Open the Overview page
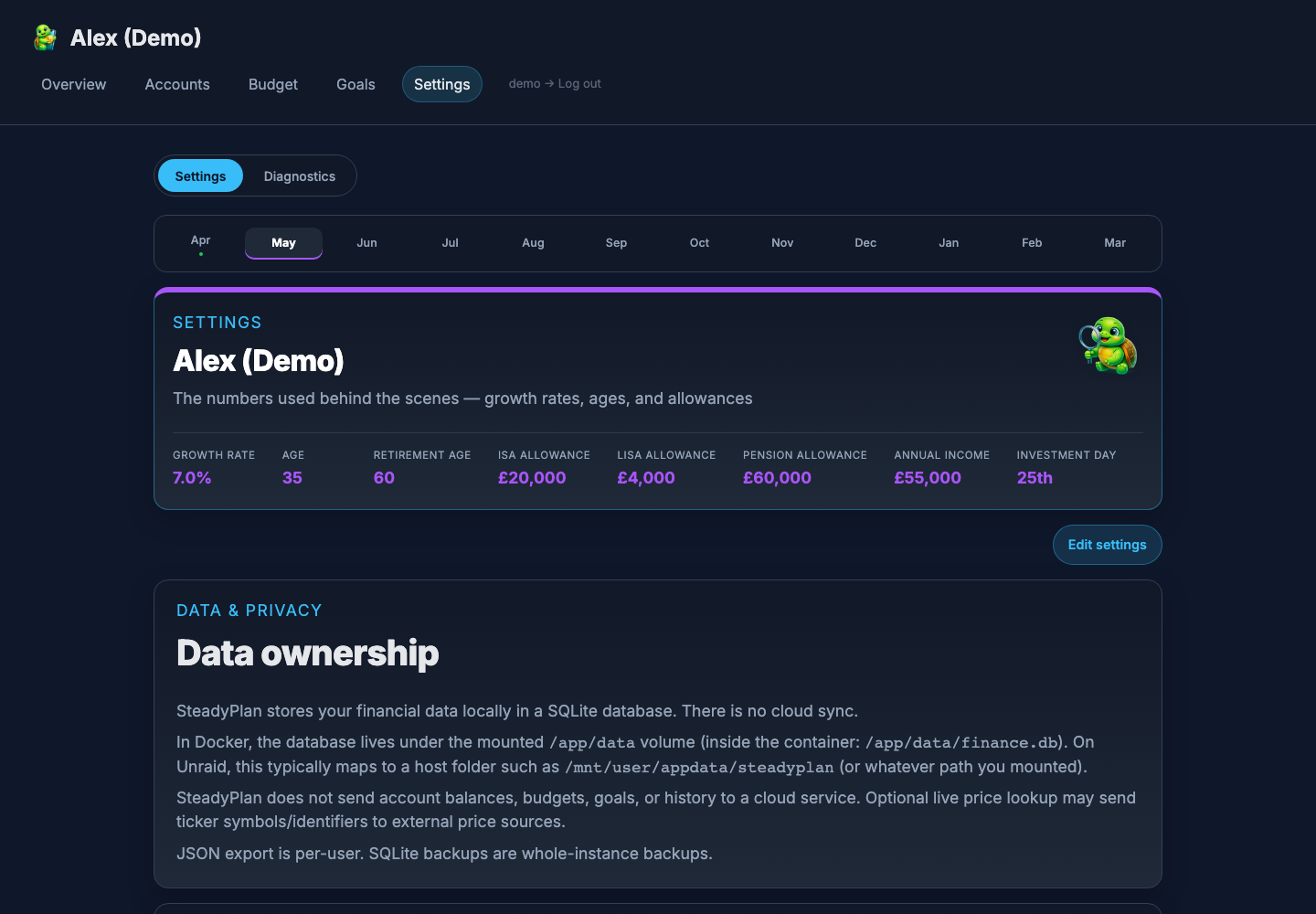 [x=74, y=84]
